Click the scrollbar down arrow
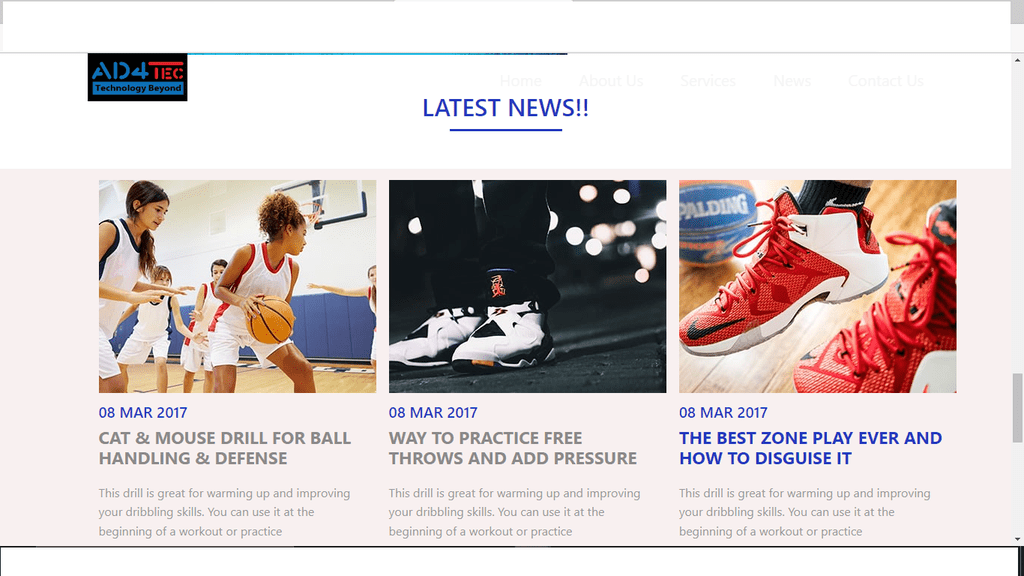The width and height of the screenshot is (1024, 576). click(x=1017, y=539)
